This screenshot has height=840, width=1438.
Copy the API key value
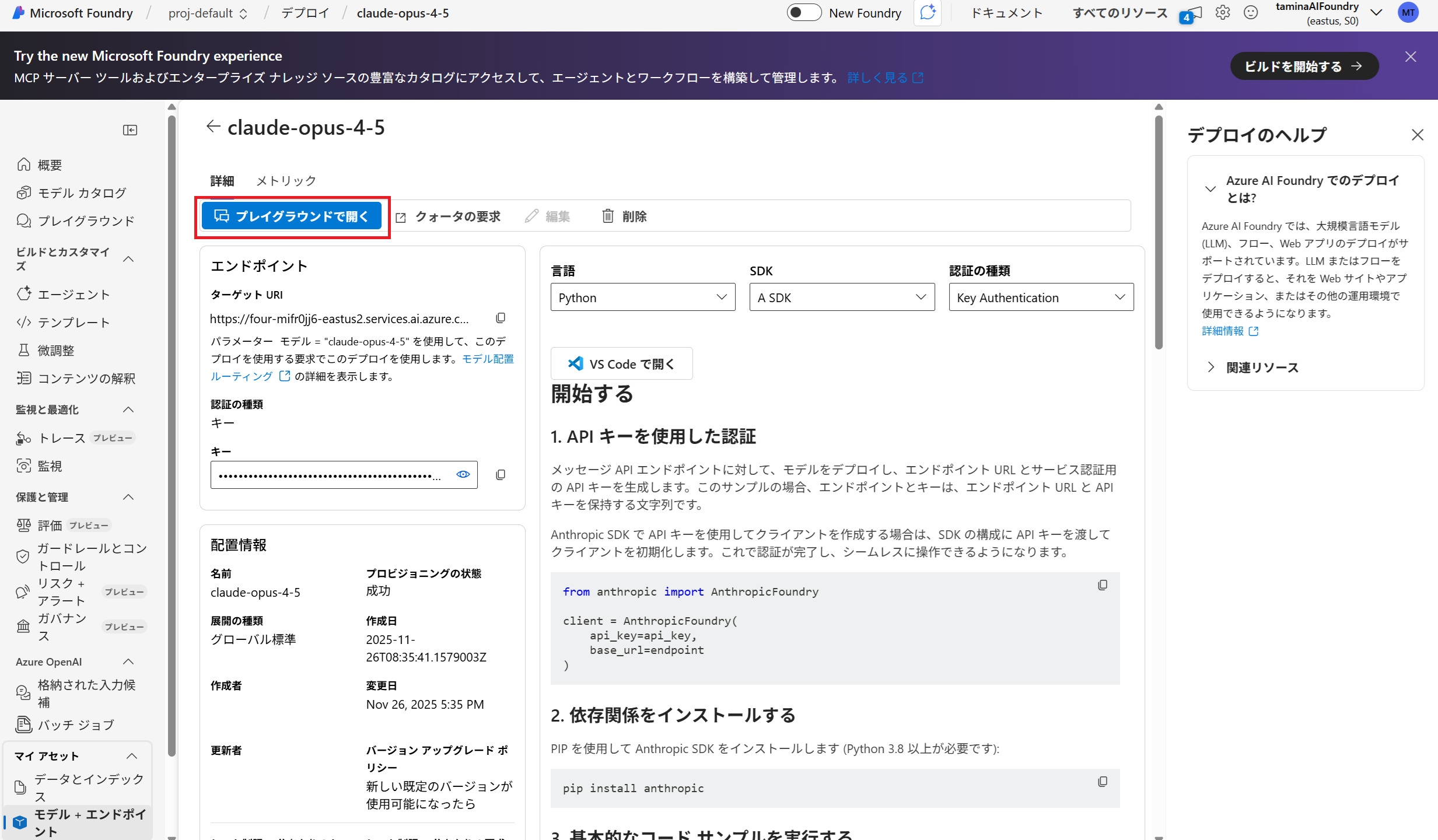coord(500,475)
